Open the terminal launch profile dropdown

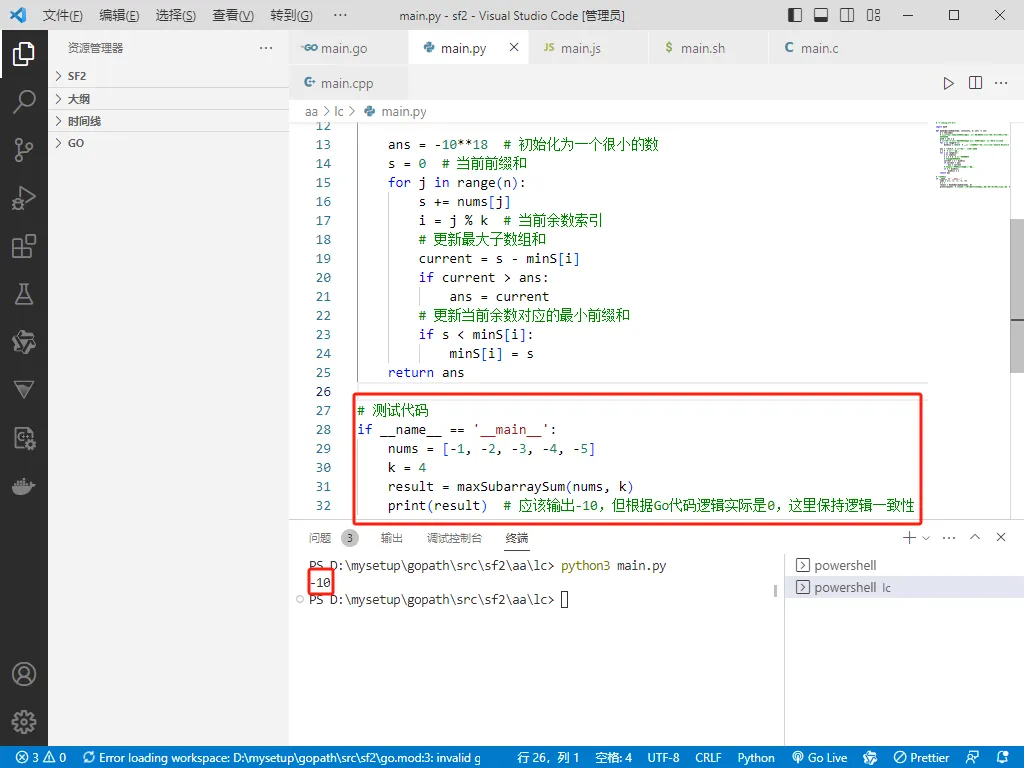click(x=926, y=537)
